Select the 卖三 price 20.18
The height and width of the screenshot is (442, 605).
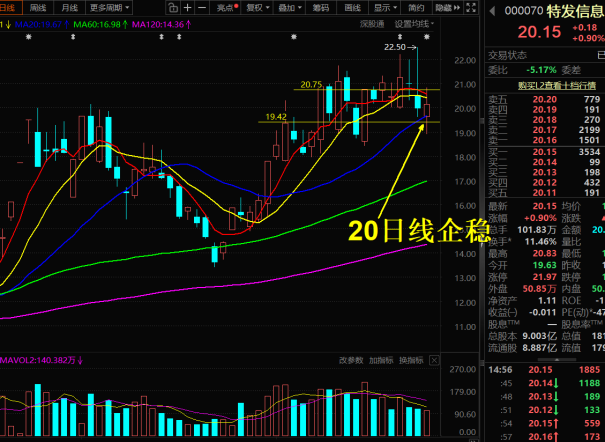(544, 120)
